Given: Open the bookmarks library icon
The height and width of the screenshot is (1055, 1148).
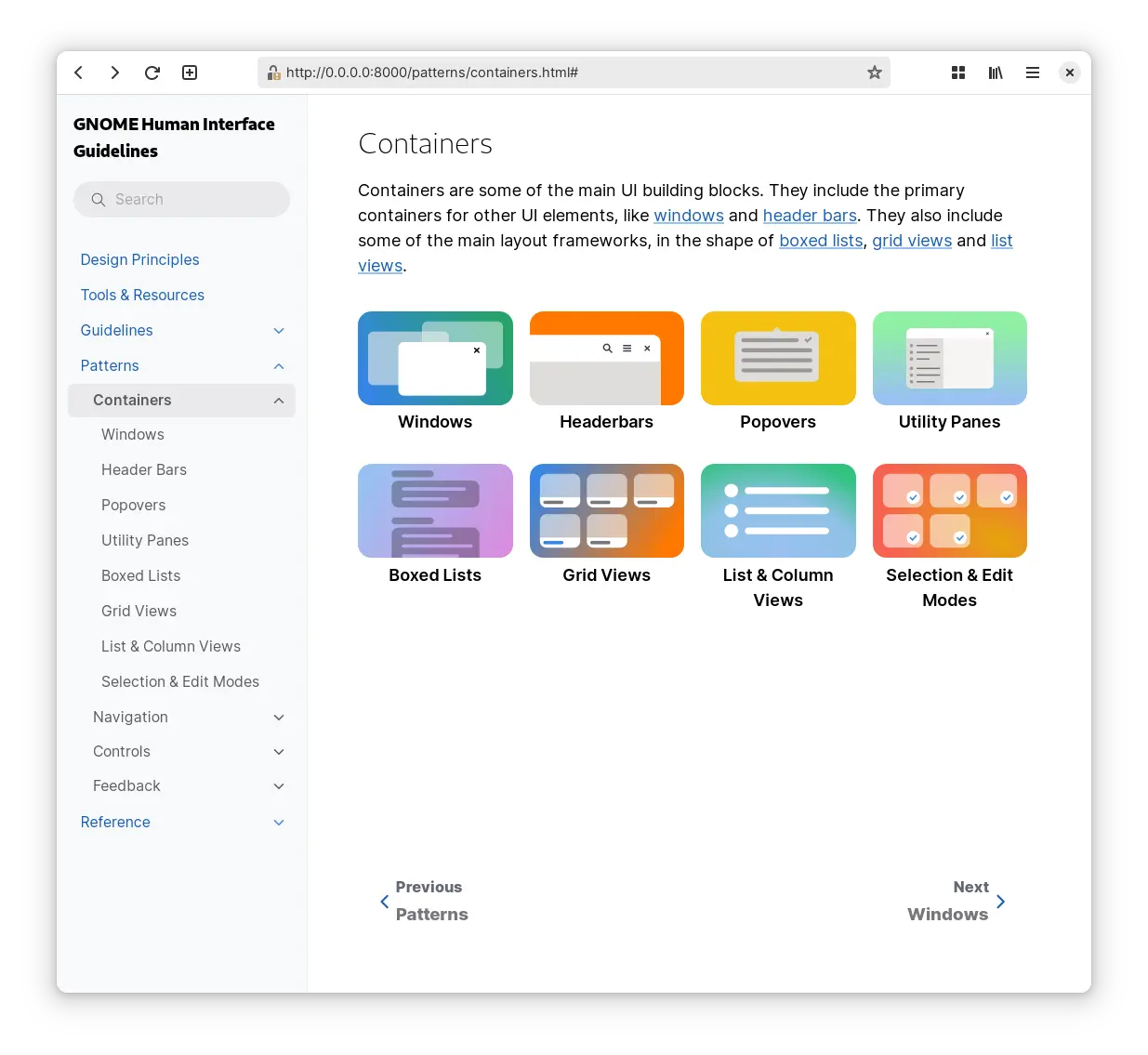Looking at the screenshot, I should pos(996,73).
